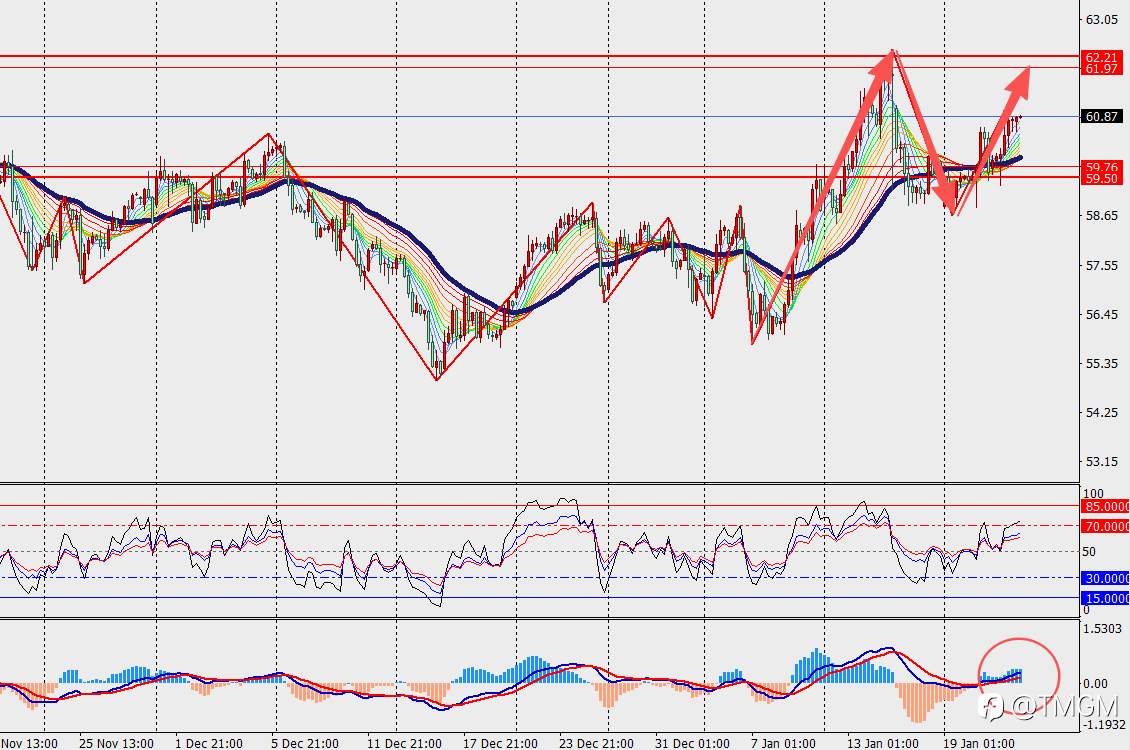The width and height of the screenshot is (1130, 750).
Task: Click the 31 Dec 01:00 time label
Action: point(692,743)
